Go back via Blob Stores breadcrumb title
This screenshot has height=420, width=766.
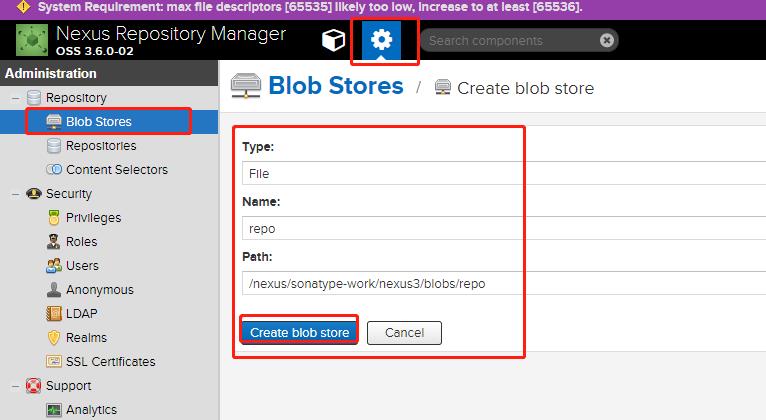(336, 86)
